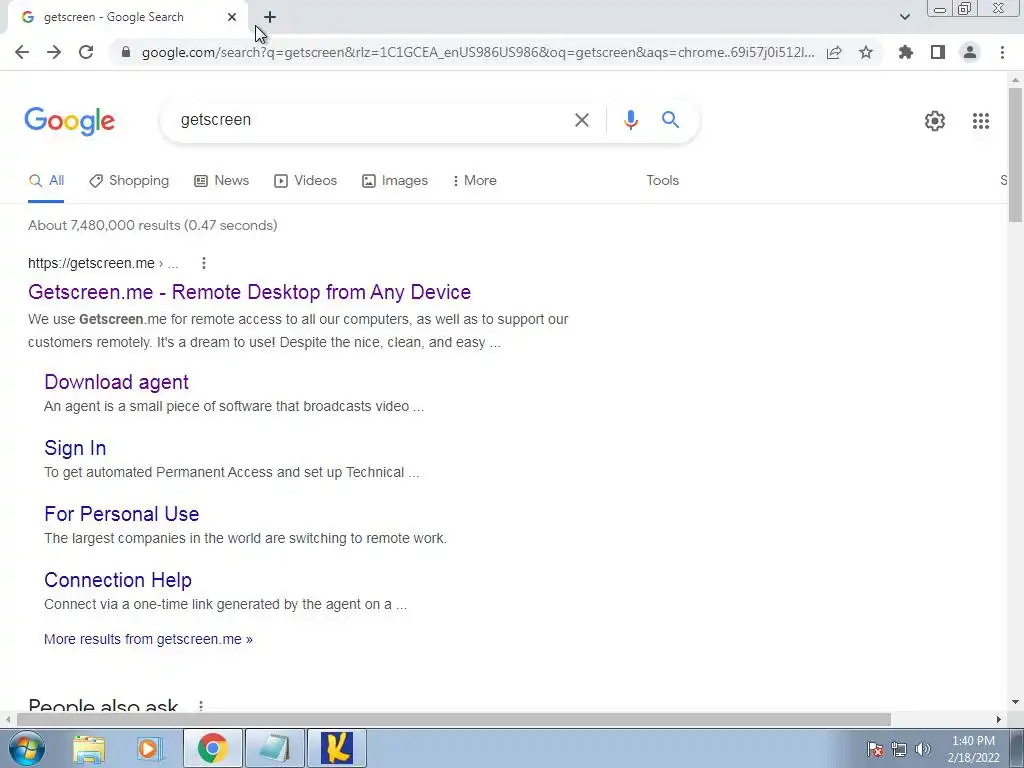Bookmark this page with the star icon
The height and width of the screenshot is (768, 1024).
click(866, 52)
